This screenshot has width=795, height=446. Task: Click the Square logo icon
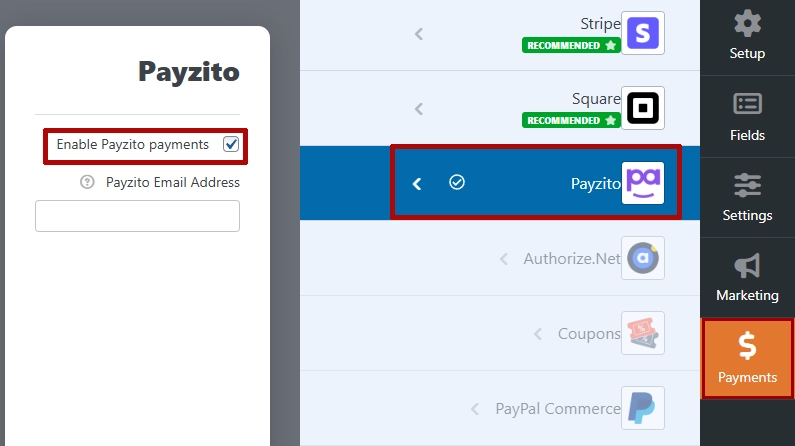pos(642,108)
